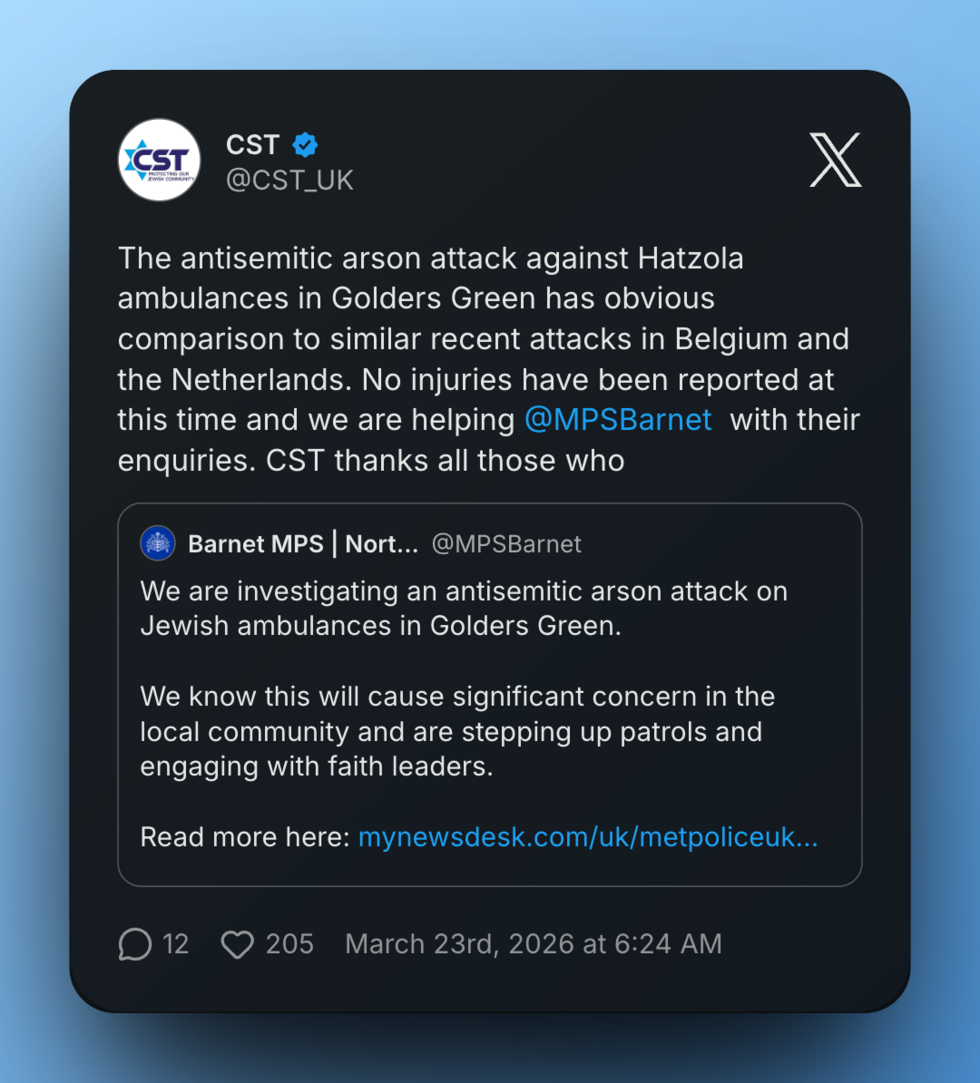Click the March 23rd, 2026 timestamp

[x=533, y=944]
